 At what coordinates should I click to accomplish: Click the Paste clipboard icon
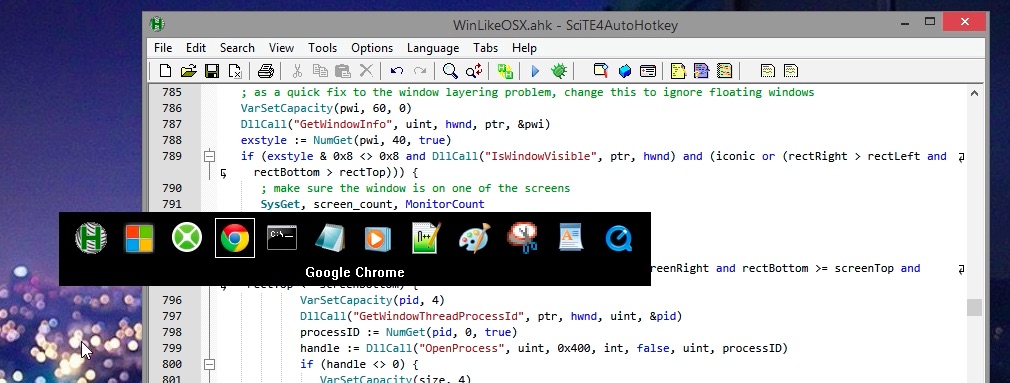(x=343, y=71)
